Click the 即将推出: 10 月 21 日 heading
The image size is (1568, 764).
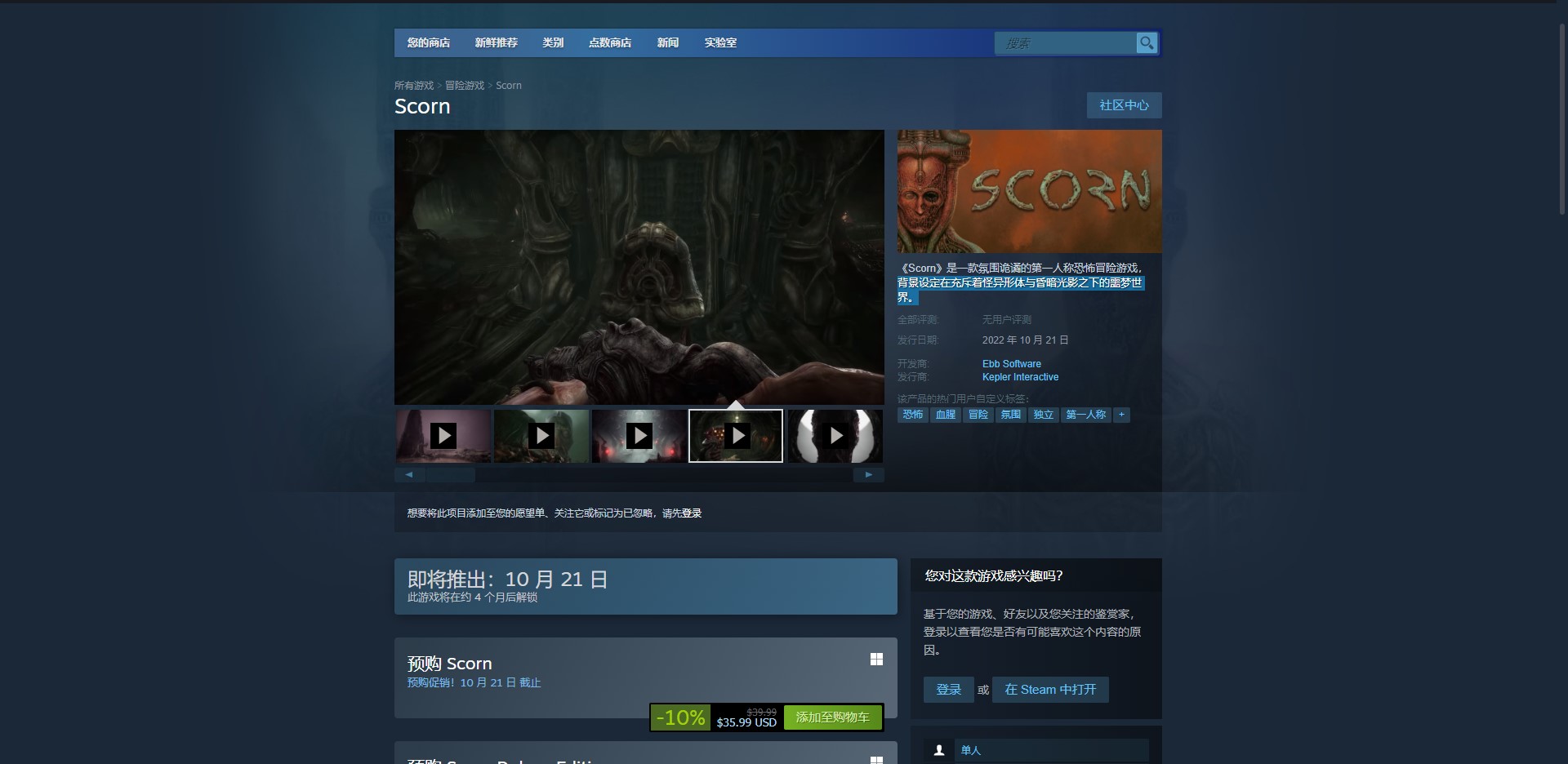click(x=507, y=580)
